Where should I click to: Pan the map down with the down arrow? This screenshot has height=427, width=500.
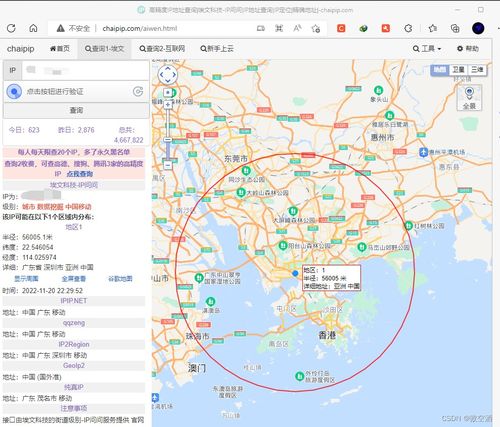point(167,81)
